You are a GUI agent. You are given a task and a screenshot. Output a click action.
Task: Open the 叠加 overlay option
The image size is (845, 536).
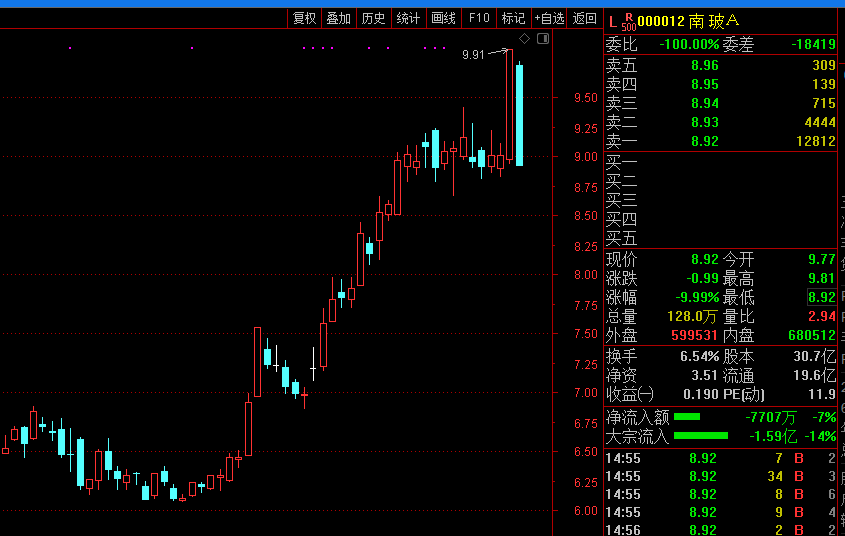point(339,18)
